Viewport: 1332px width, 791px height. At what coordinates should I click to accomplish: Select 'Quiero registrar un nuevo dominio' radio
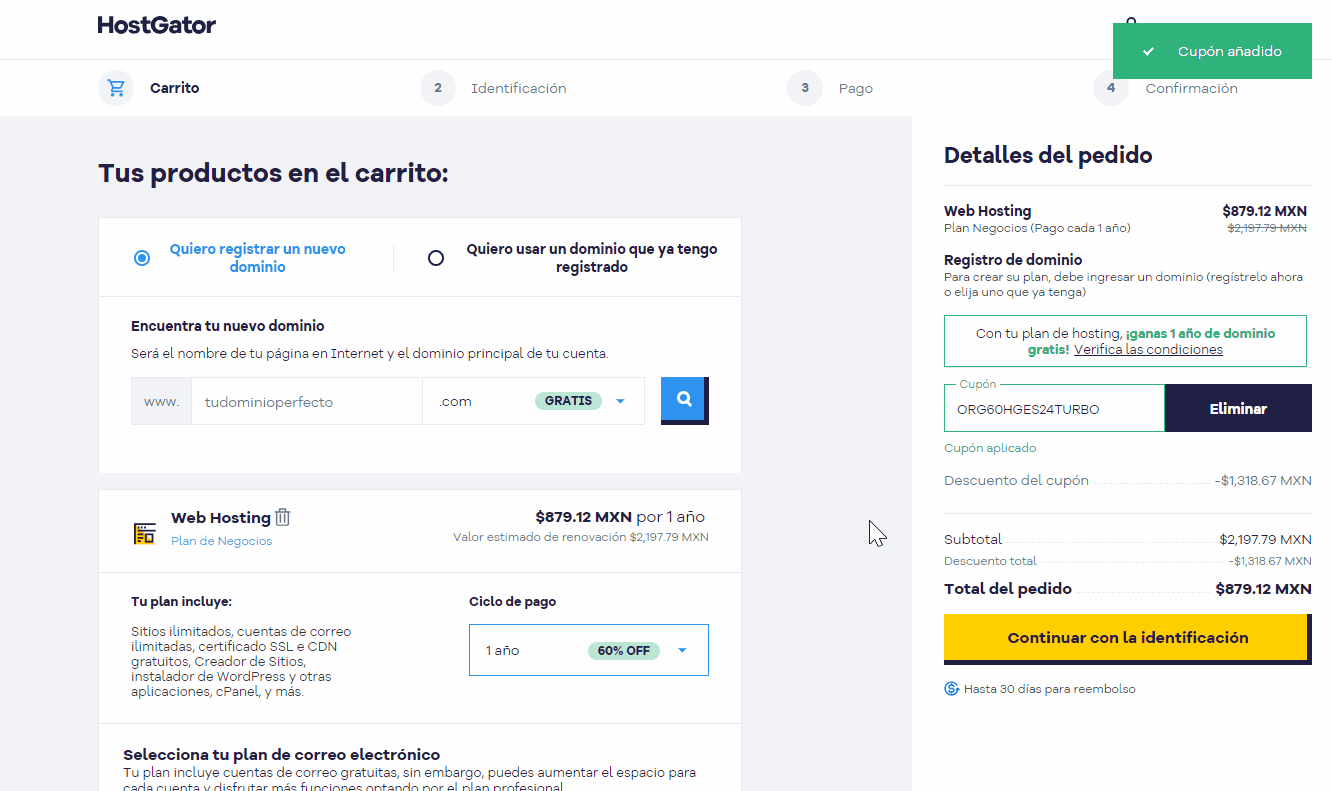click(x=142, y=258)
